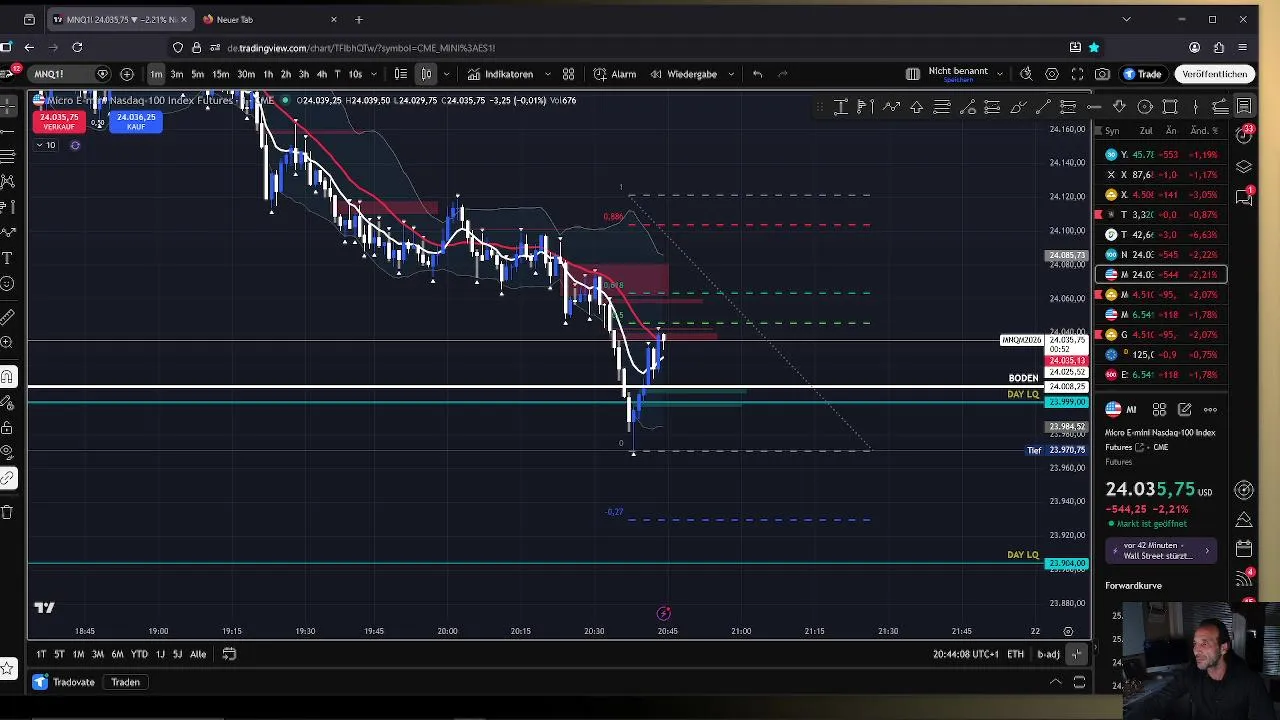Click the trash remove drawings icon
1280x720 pixels.
7,512
